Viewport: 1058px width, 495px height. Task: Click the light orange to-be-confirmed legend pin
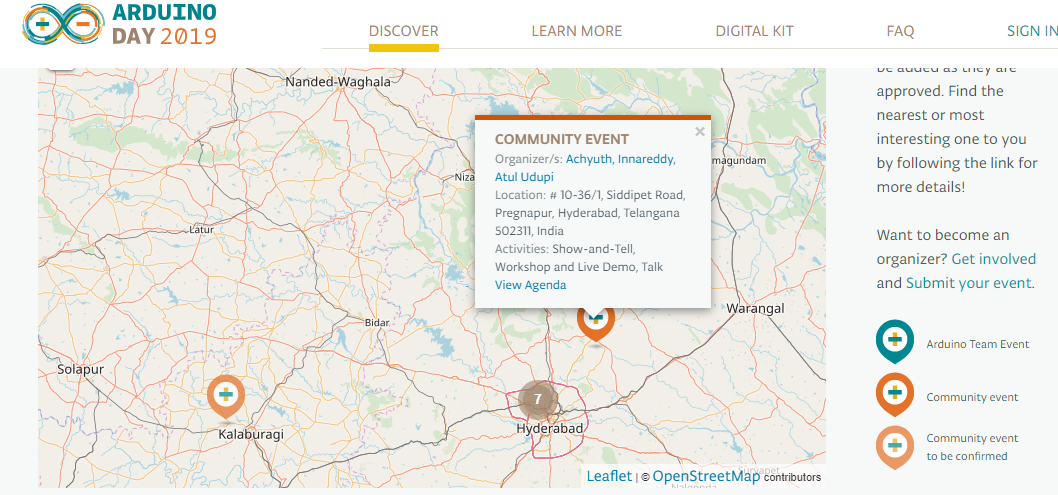(x=895, y=447)
